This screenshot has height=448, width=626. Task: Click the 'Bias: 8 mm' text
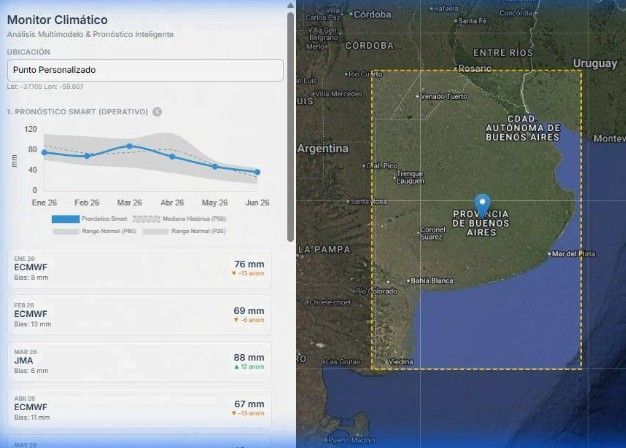click(x=31, y=278)
